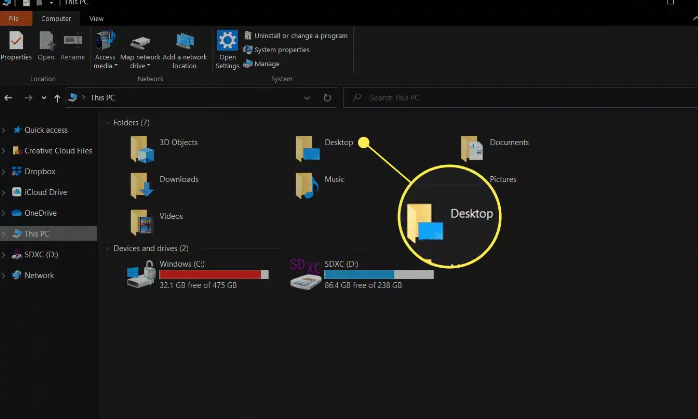The image size is (698, 419).
Task: Expand Quick access in navigation pane
Action: (5, 130)
